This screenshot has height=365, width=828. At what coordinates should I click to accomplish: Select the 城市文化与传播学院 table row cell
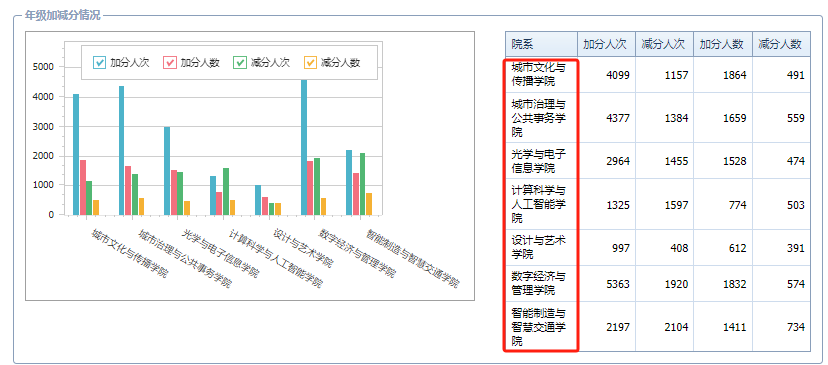point(541,75)
